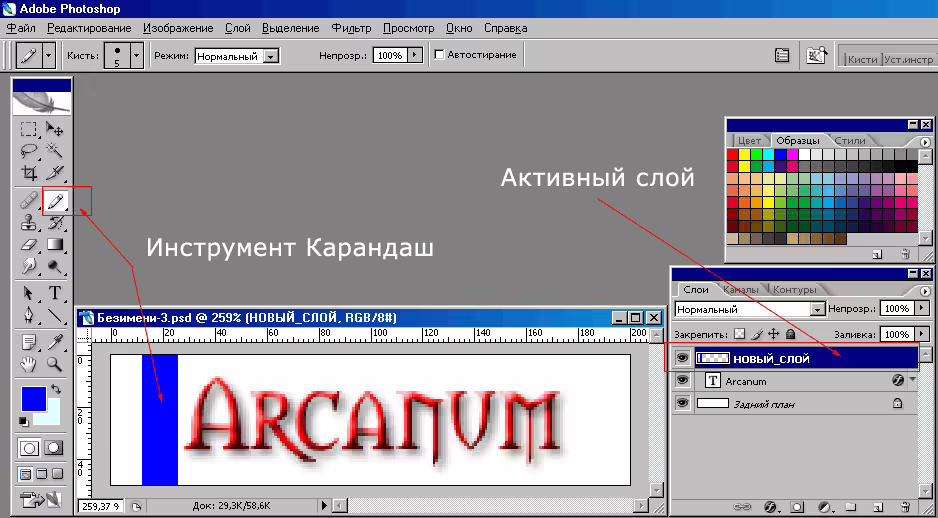Open options bar Непрозр. opacity slider arrow
The width and height of the screenshot is (938, 518).
point(416,55)
